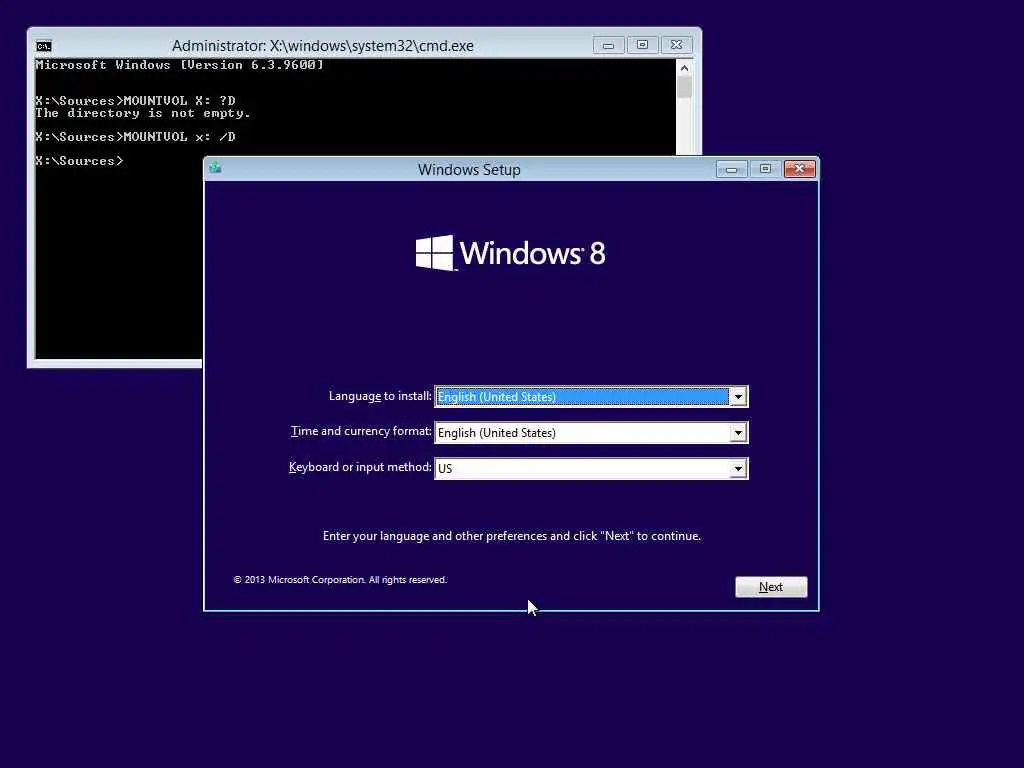
Task: Open the Language to install dropdown arrow
Action: (738, 396)
